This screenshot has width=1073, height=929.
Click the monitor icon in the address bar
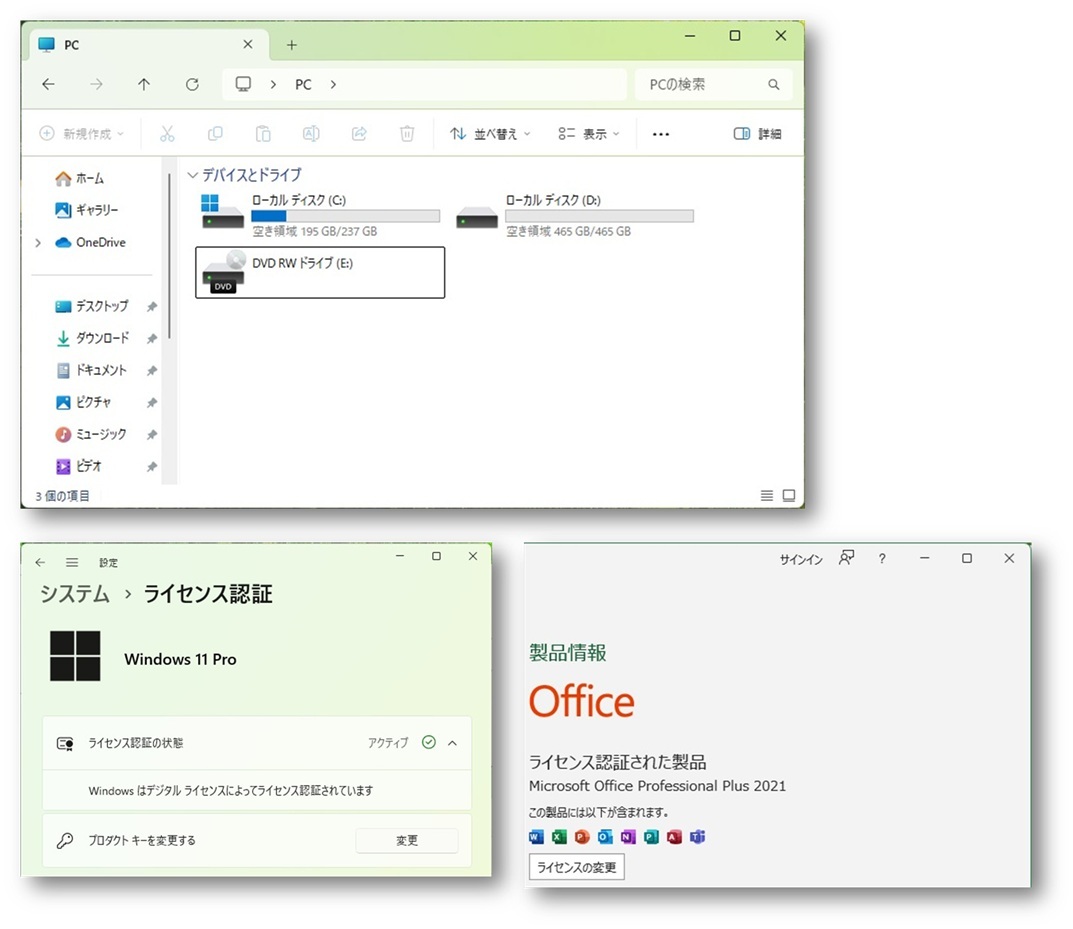(243, 84)
